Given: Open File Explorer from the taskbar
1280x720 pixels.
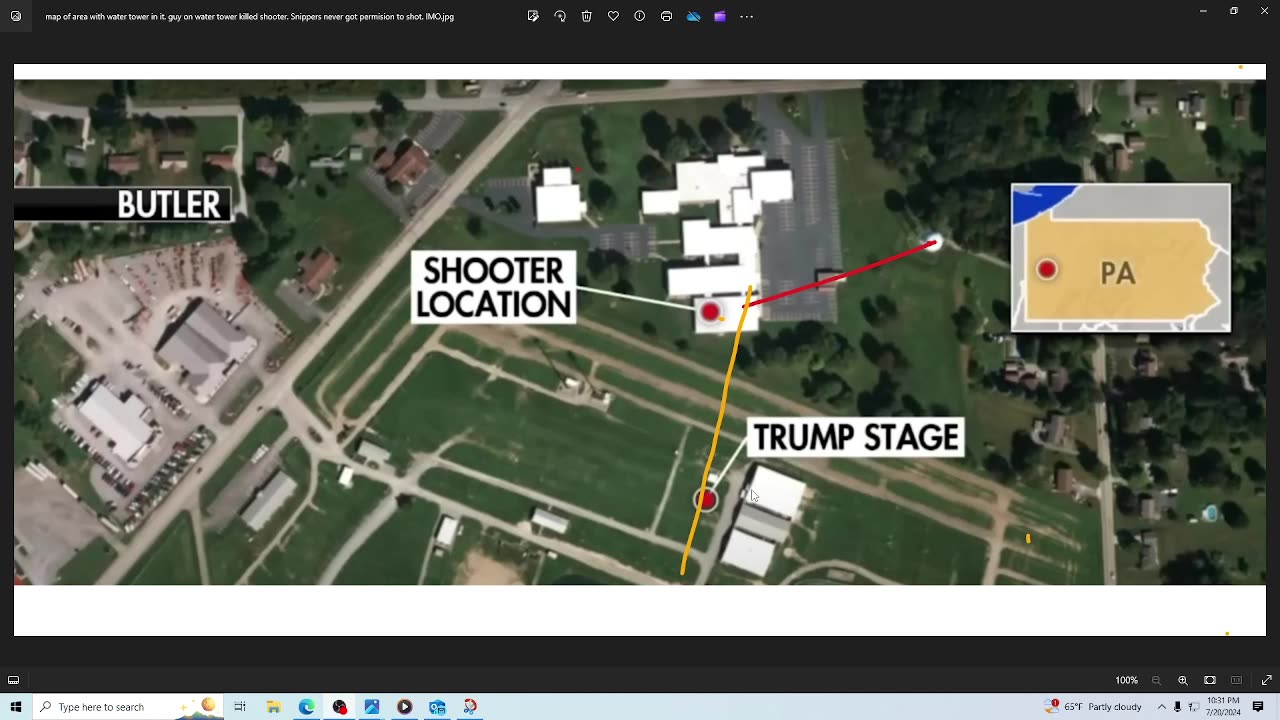Looking at the screenshot, I should point(273,707).
